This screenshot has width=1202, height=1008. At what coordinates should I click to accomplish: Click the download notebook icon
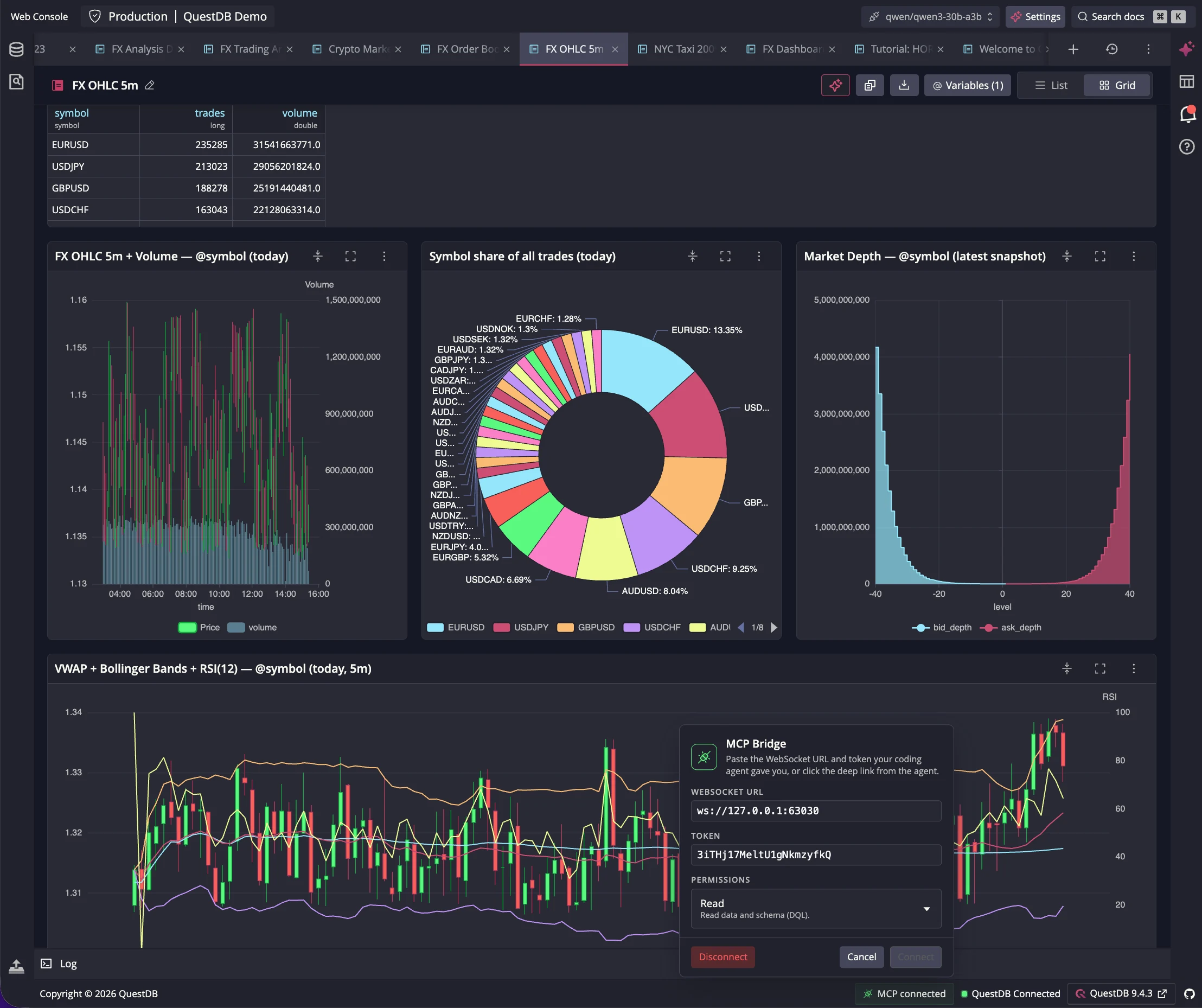pos(904,85)
